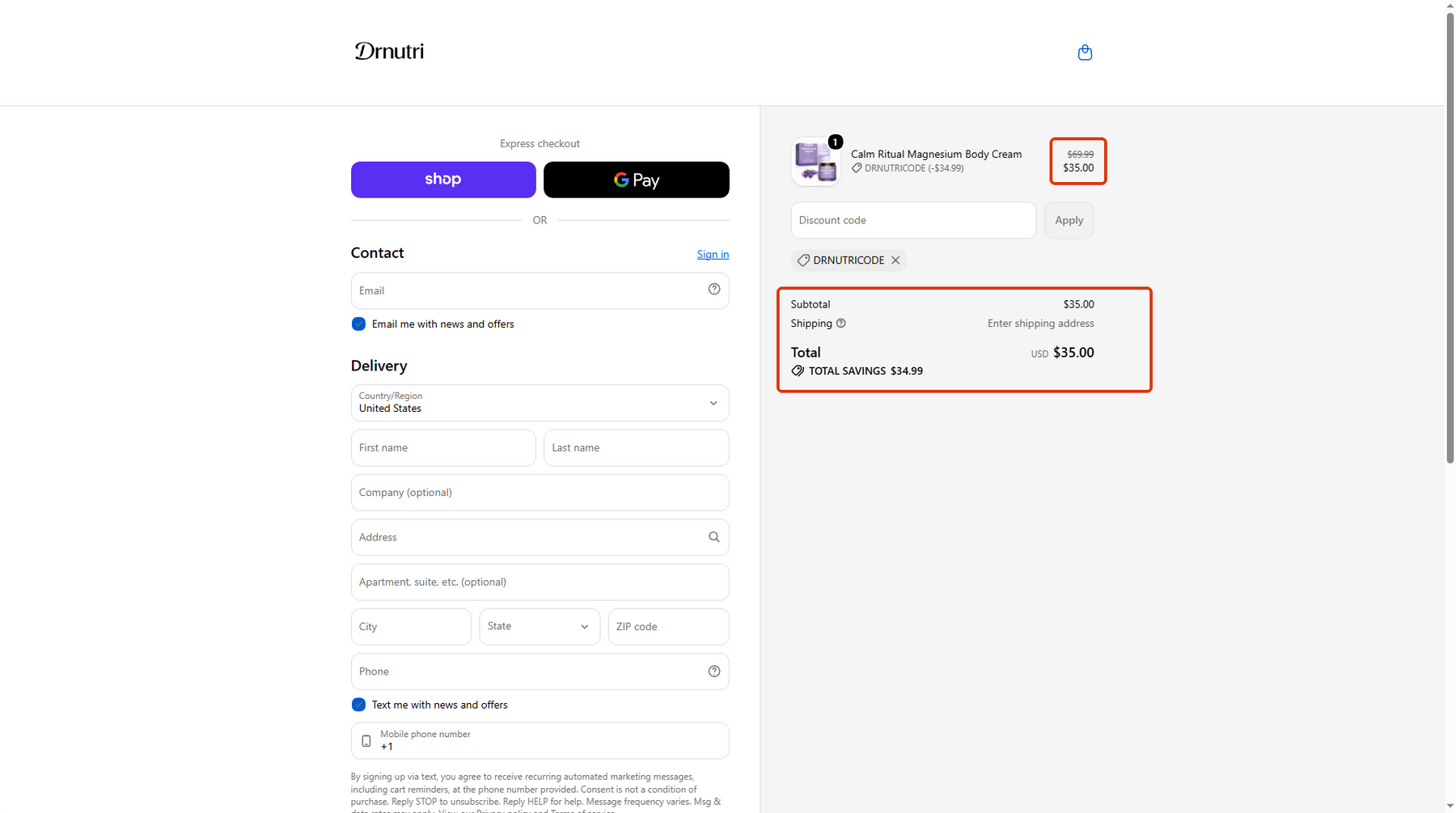This screenshot has height=813, width=1456.
Task: Click the Subtotal $35.00 amount
Action: click(x=1078, y=305)
